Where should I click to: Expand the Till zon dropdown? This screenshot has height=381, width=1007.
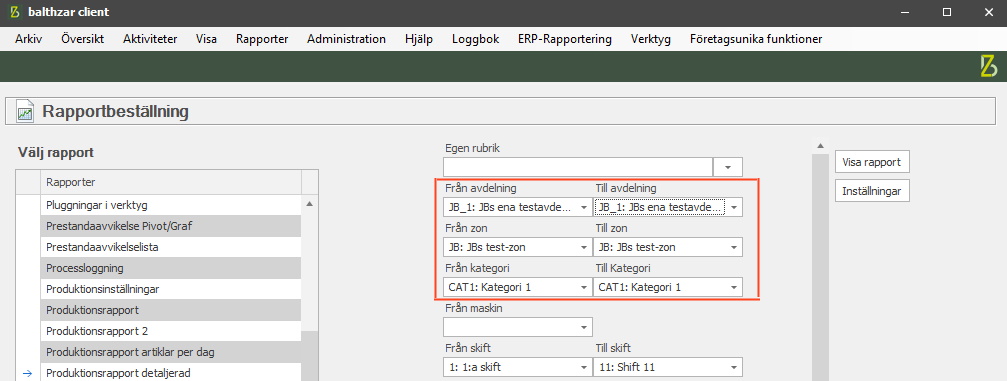[x=733, y=247]
